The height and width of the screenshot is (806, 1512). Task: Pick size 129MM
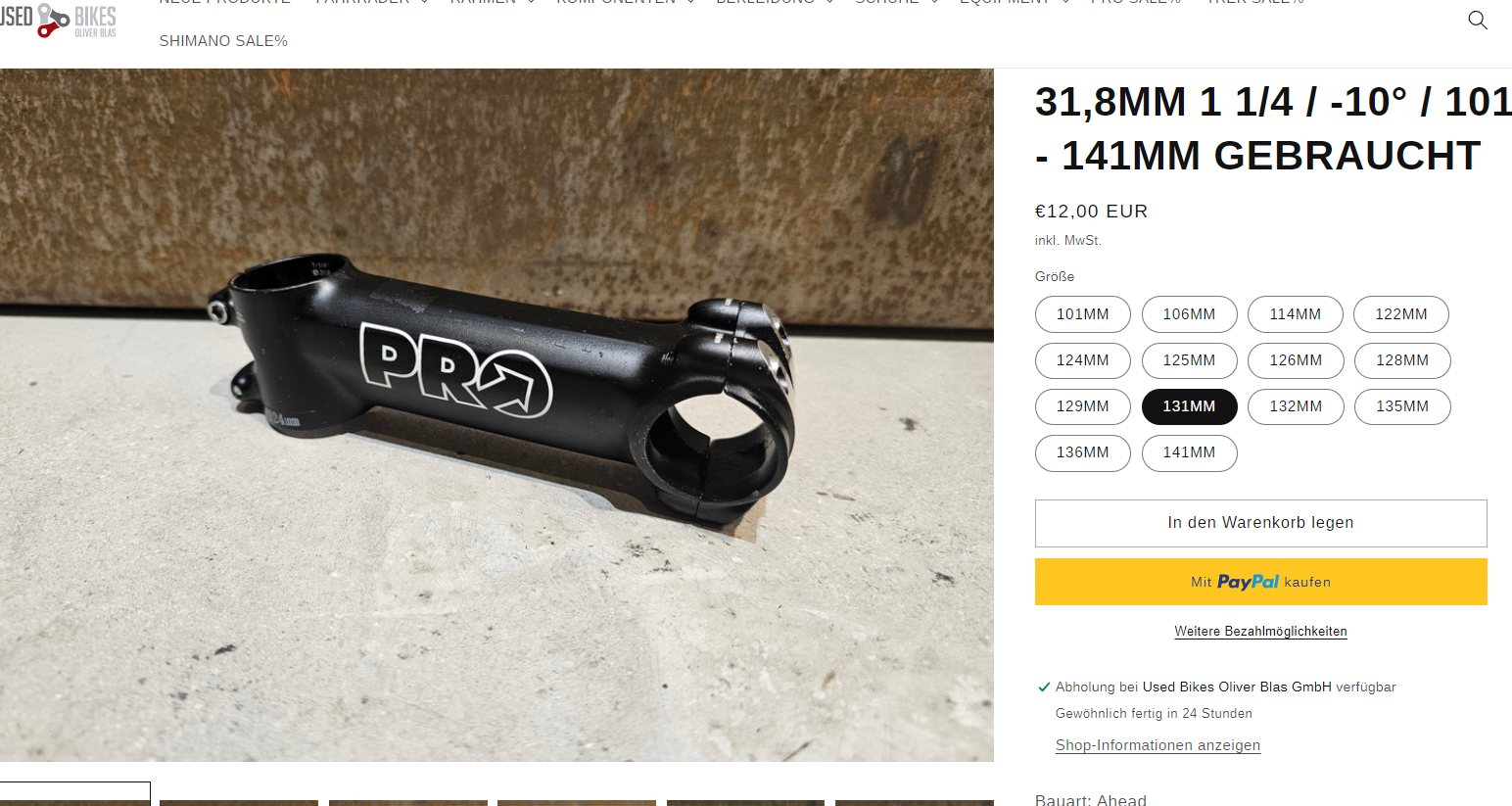tap(1083, 406)
